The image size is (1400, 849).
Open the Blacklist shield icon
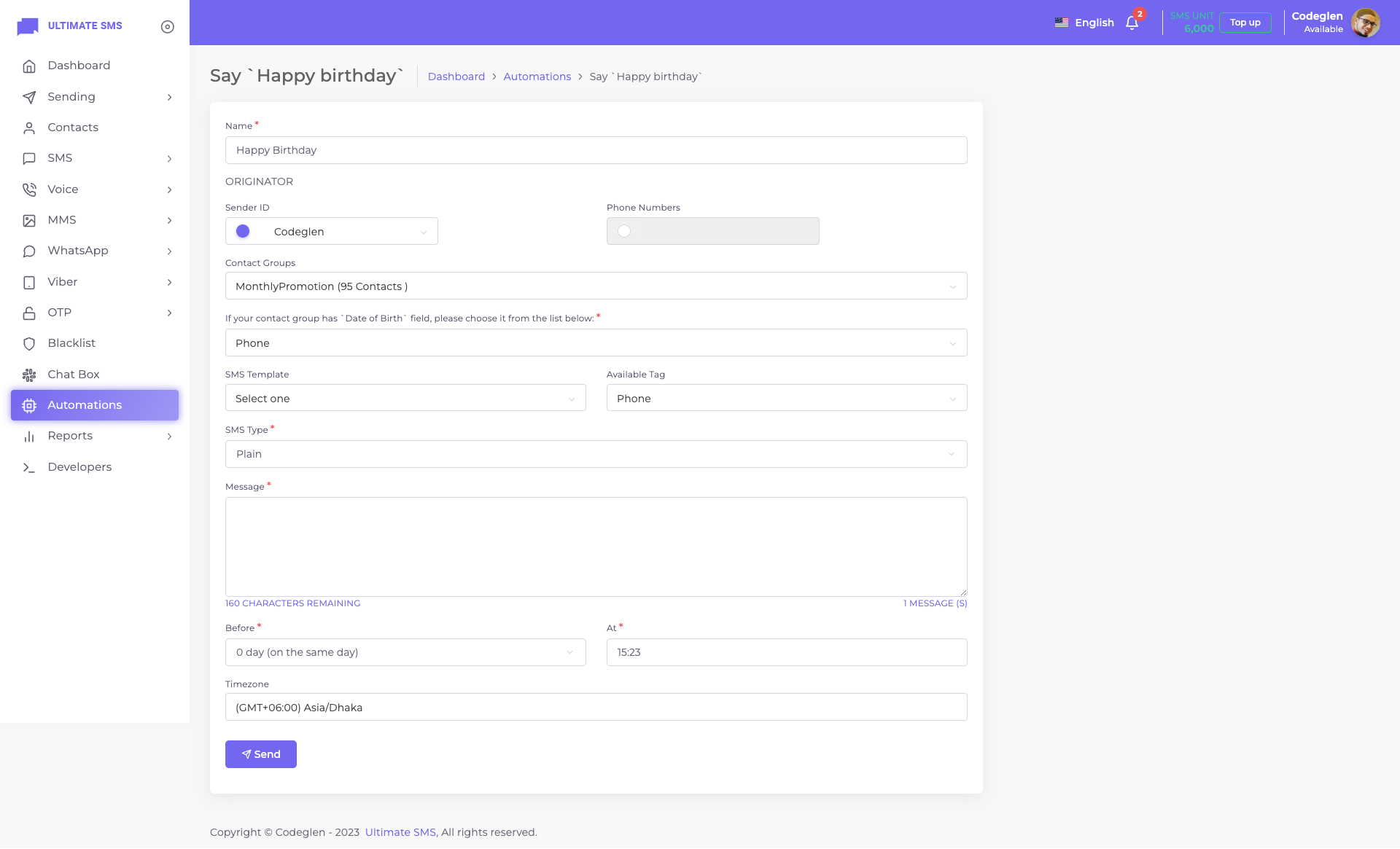click(x=29, y=343)
